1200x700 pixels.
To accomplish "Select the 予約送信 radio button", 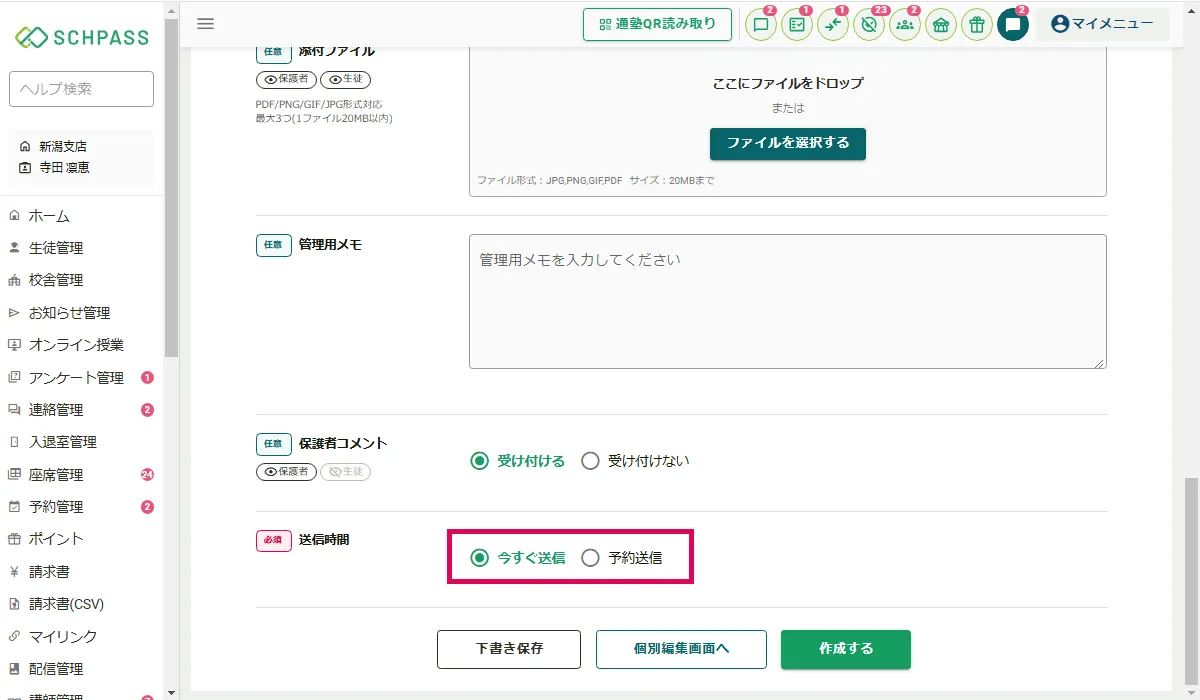I will tap(590, 558).
